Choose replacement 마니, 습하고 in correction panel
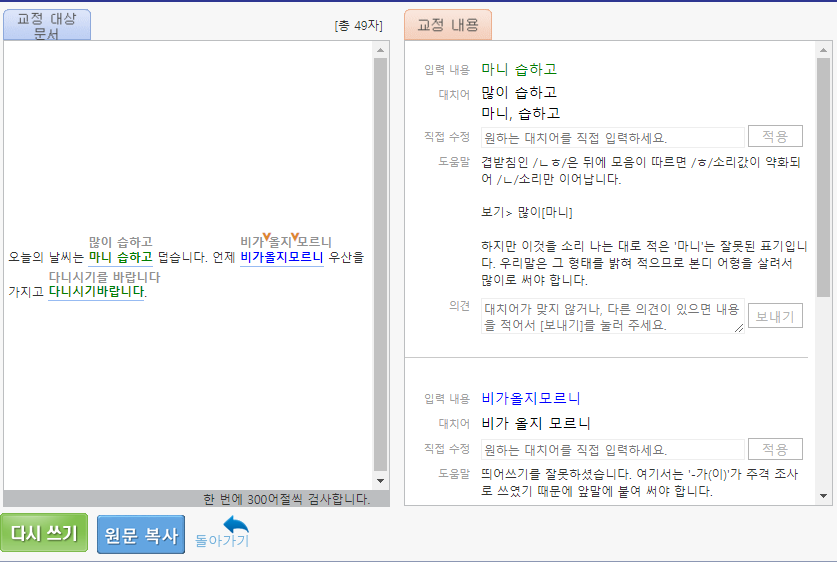This screenshot has height=562, width=837. 520,113
